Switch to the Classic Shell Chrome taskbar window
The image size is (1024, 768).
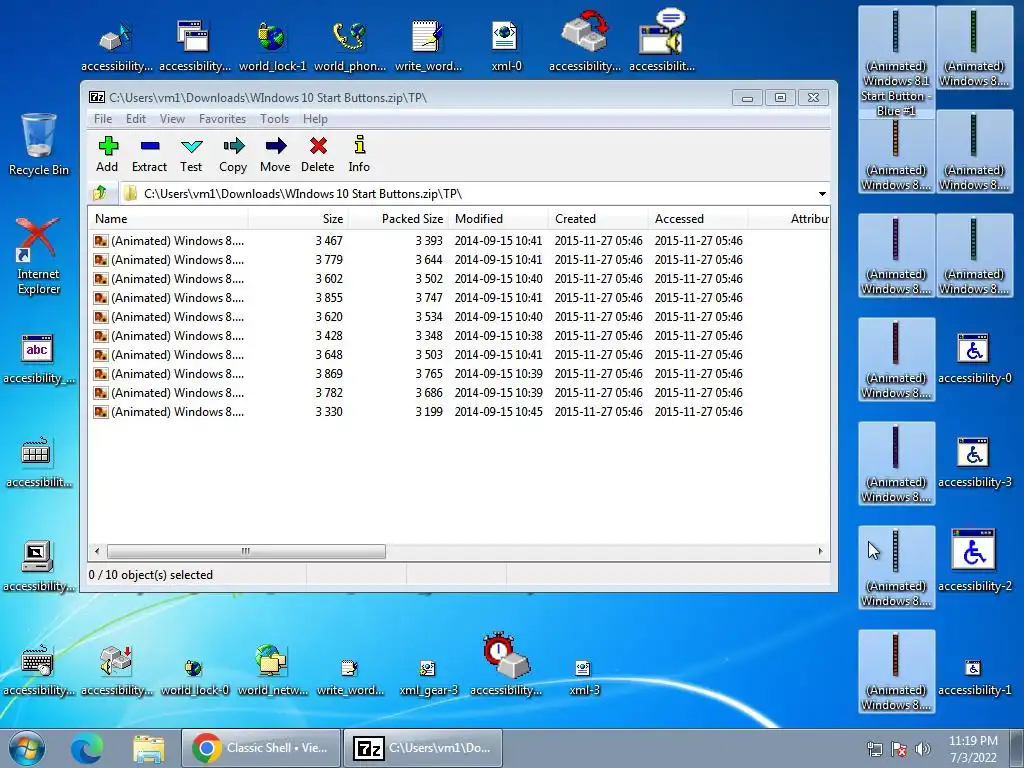[x=261, y=748]
